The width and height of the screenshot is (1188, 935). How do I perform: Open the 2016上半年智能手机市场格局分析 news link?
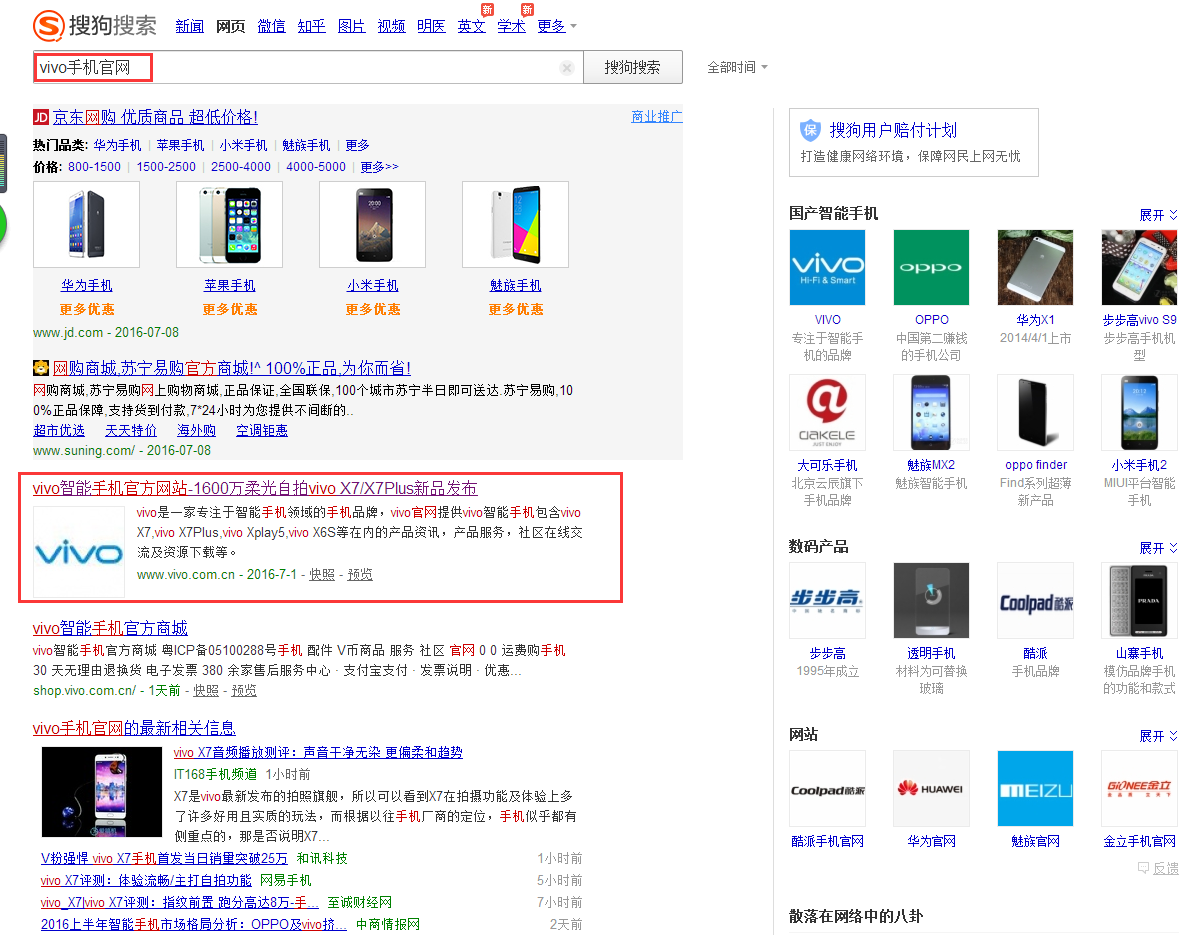[x=194, y=924]
